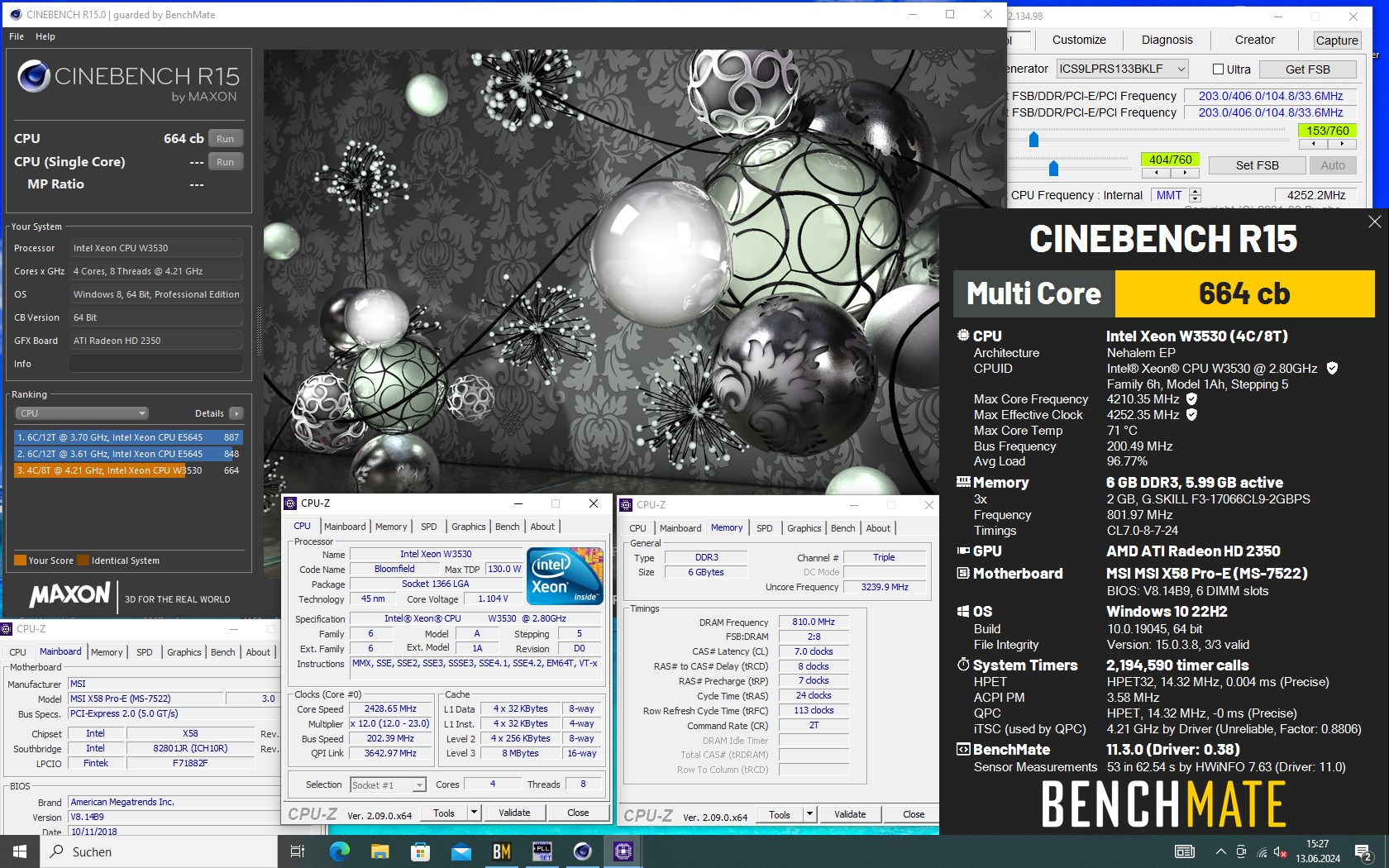
Task: Click the upper FSB slider handle
Action: (x=1033, y=140)
